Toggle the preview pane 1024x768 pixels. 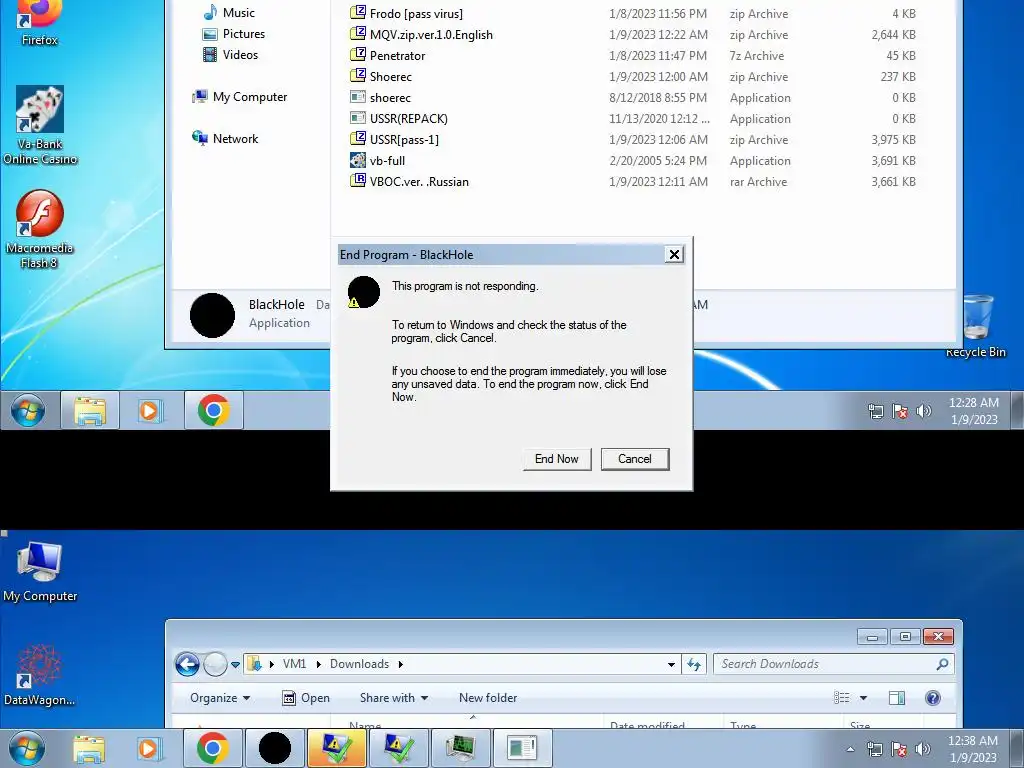pos(897,698)
